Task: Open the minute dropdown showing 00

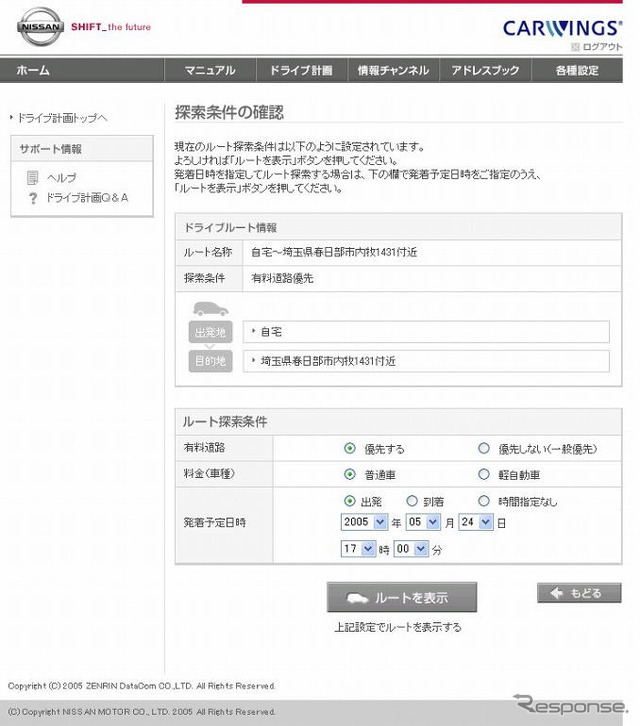Action: (x=411, y=549)
